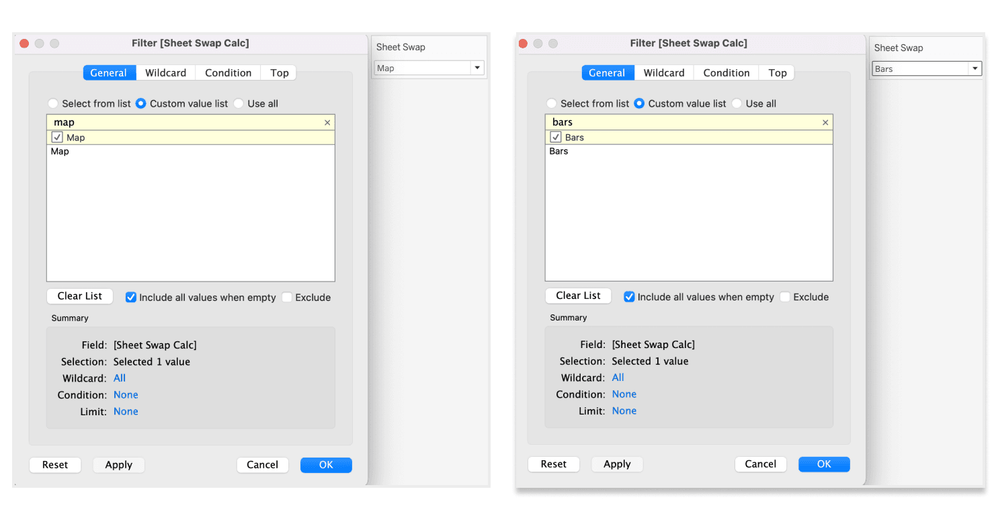Select 'Custom value list' radio in left dialog
The width and height of the screenshot is (1000, 520).
[141, 103]
